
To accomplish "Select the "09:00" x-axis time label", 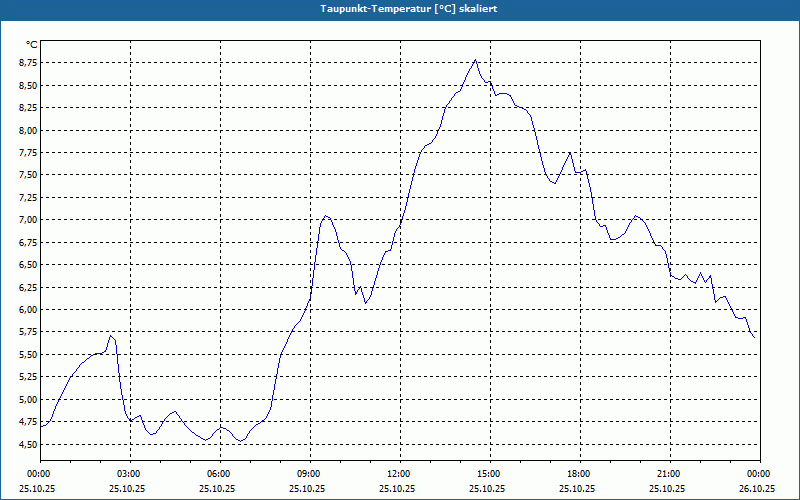I will pyautogui.click(x=310, y=474).
